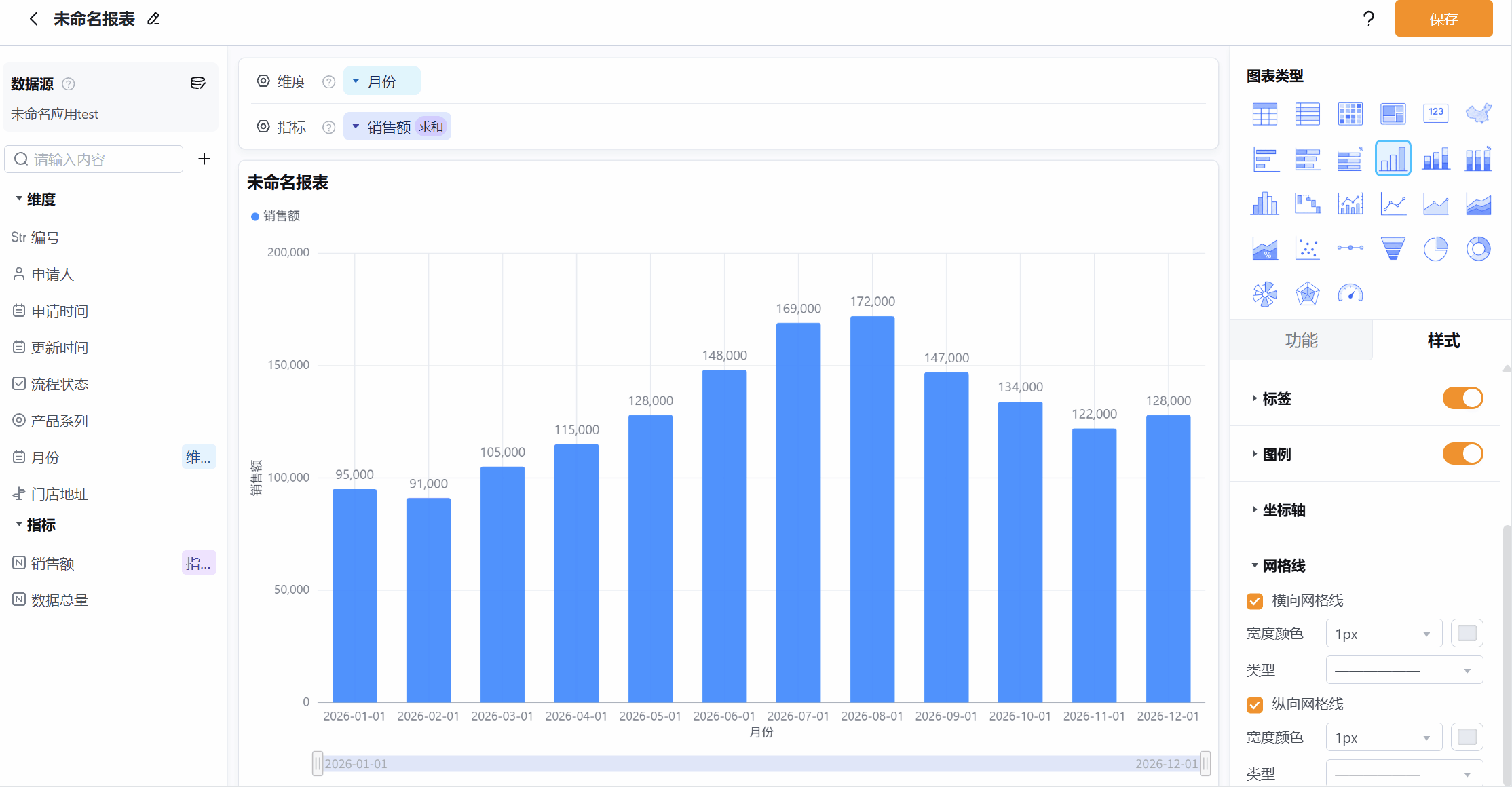1512x787 pixels.
Task: Select the map chart type icon
Action: point(1478,113)
